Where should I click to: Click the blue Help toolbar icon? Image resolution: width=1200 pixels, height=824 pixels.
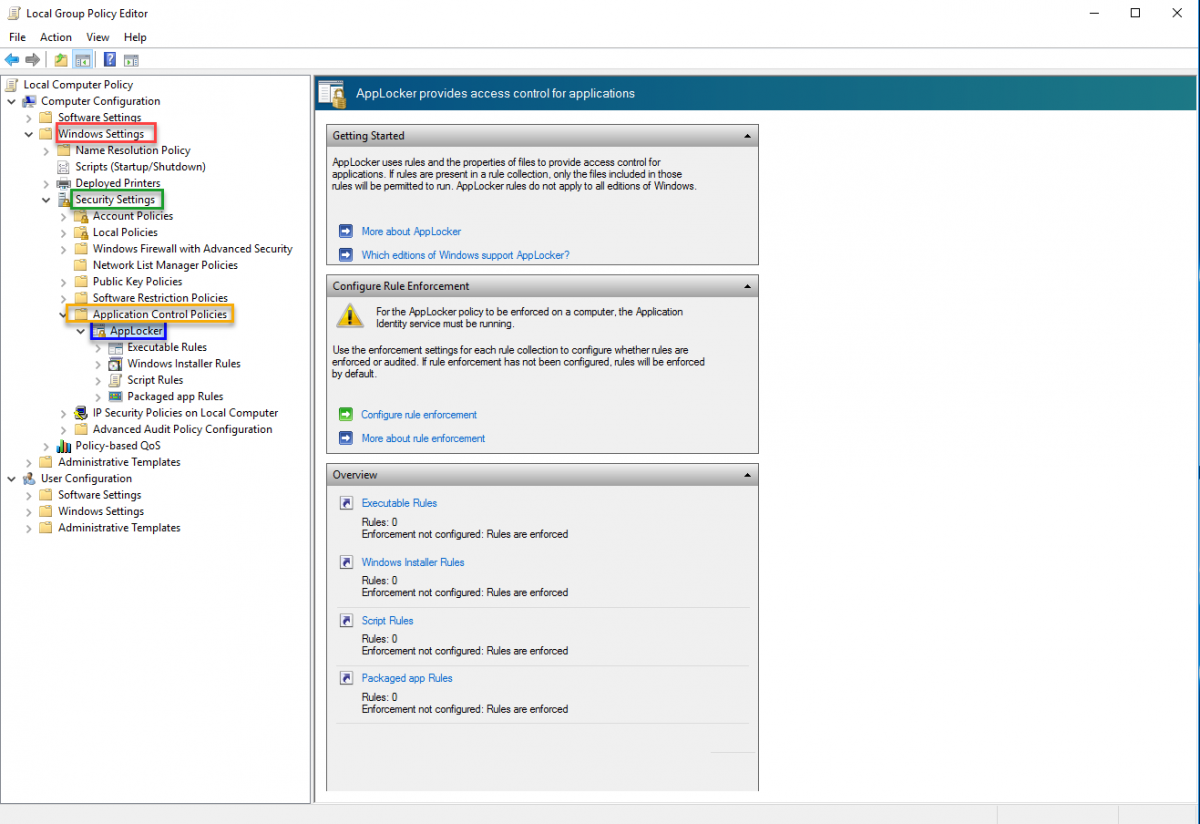click(109, 60)
